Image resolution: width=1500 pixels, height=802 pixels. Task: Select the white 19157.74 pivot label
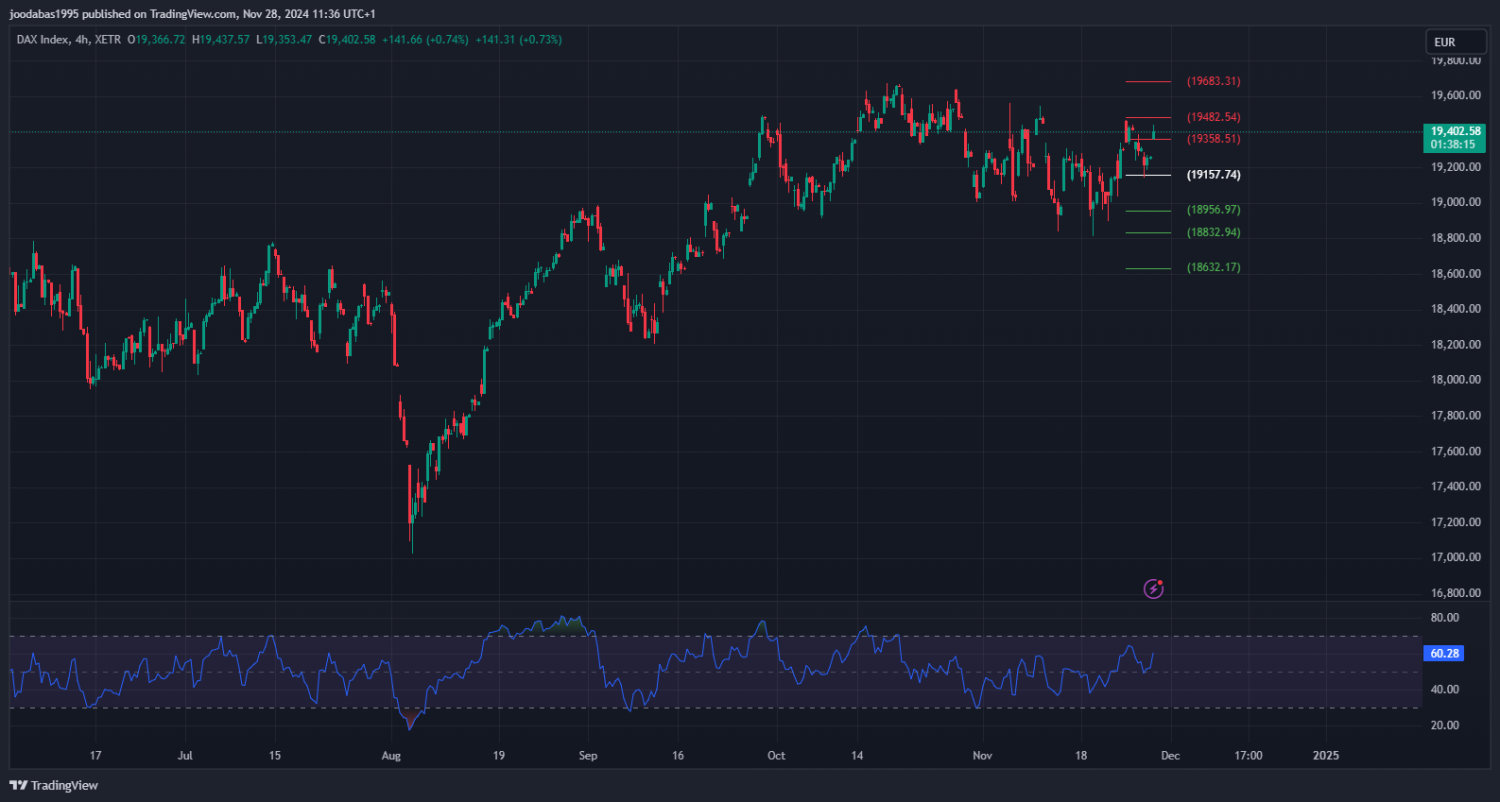pos(1213,175)
